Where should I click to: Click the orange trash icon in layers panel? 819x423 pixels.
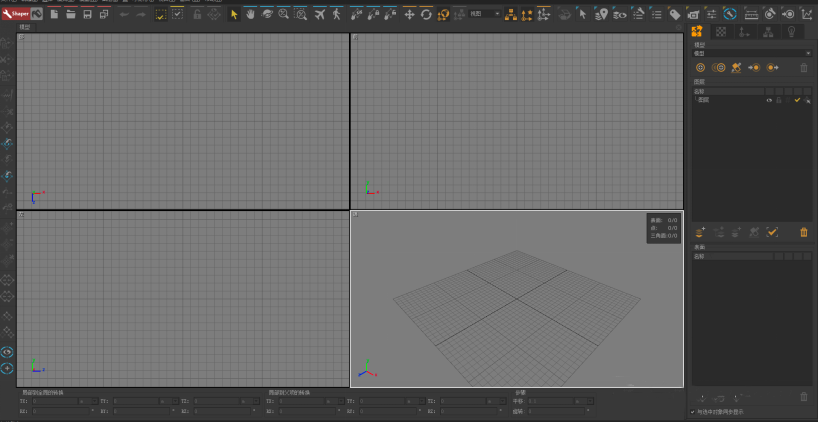[804, 232]
